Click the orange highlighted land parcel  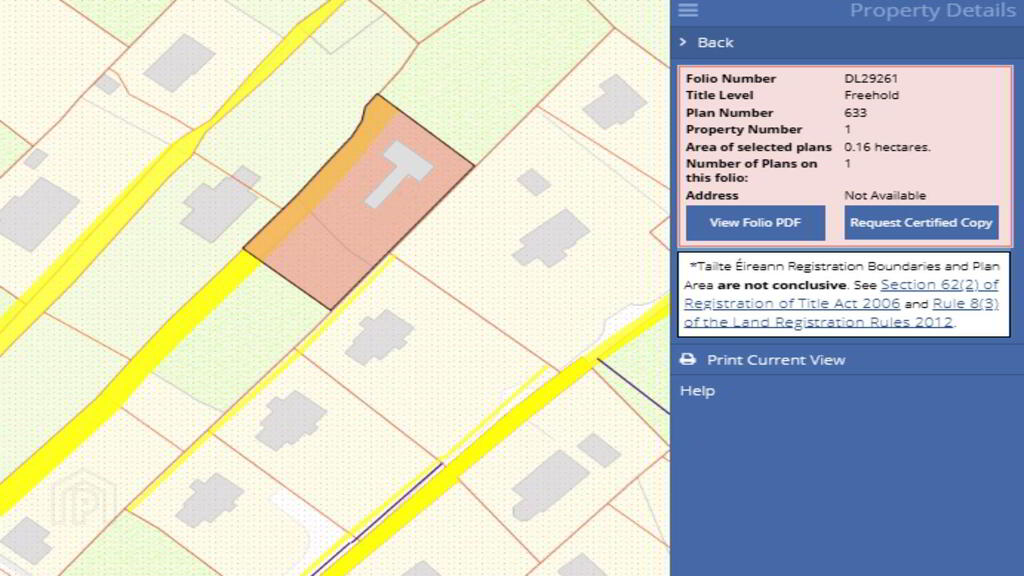[330, 240]
